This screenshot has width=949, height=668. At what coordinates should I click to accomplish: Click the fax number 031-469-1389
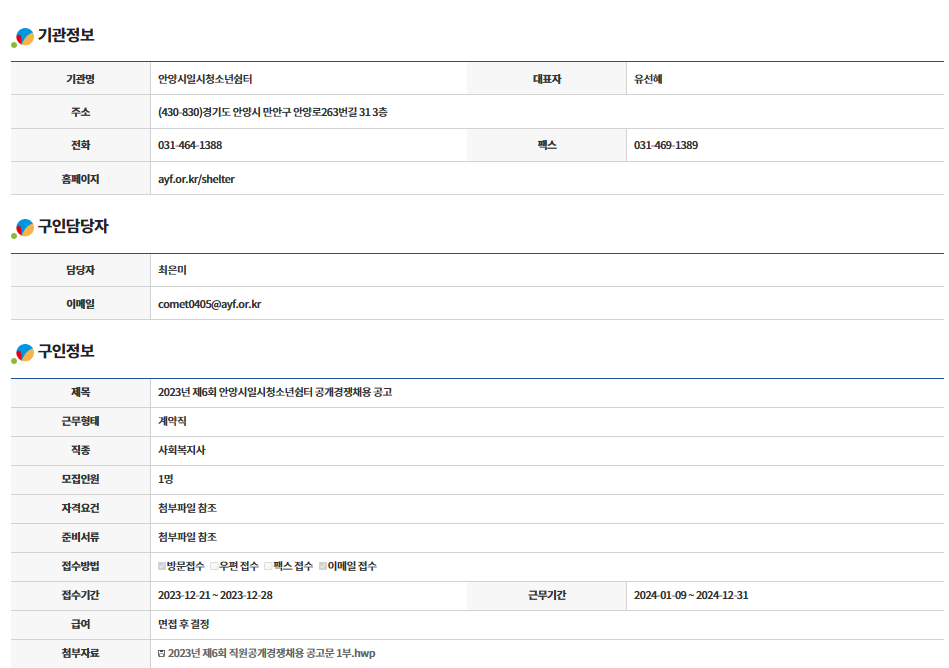(x=666, y=145)
